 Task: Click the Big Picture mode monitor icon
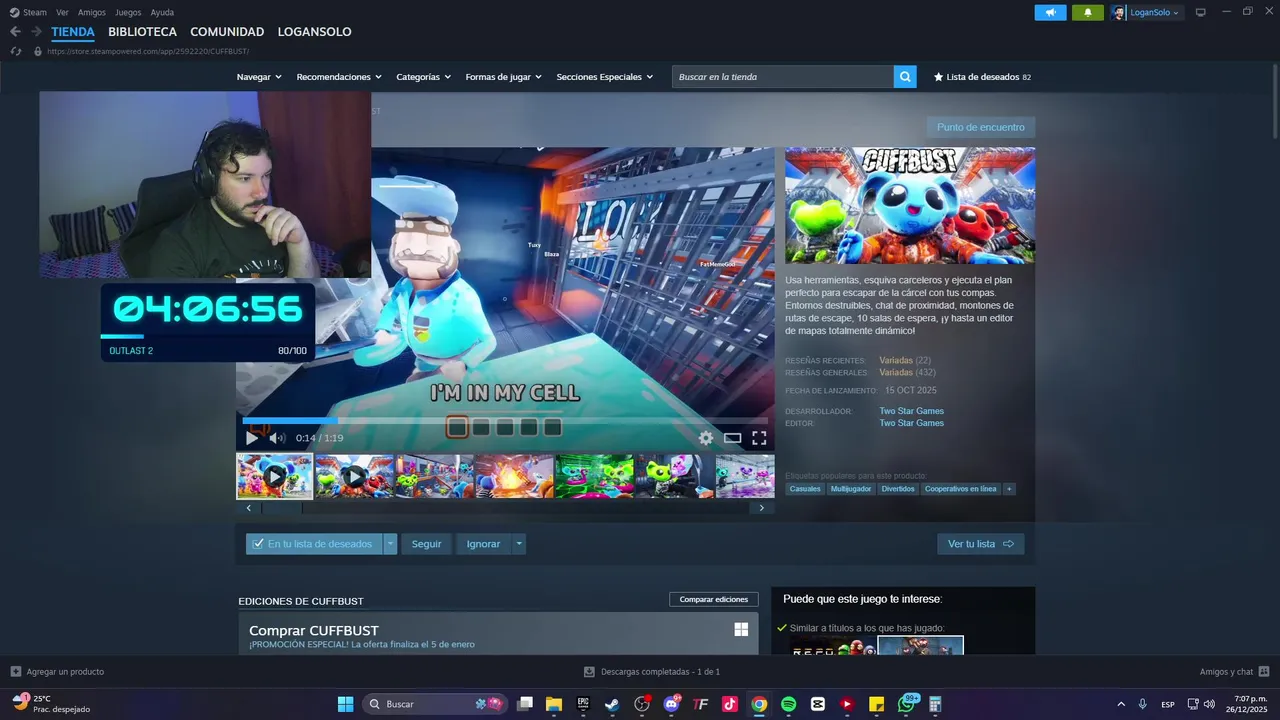(x=1201, y=12)
